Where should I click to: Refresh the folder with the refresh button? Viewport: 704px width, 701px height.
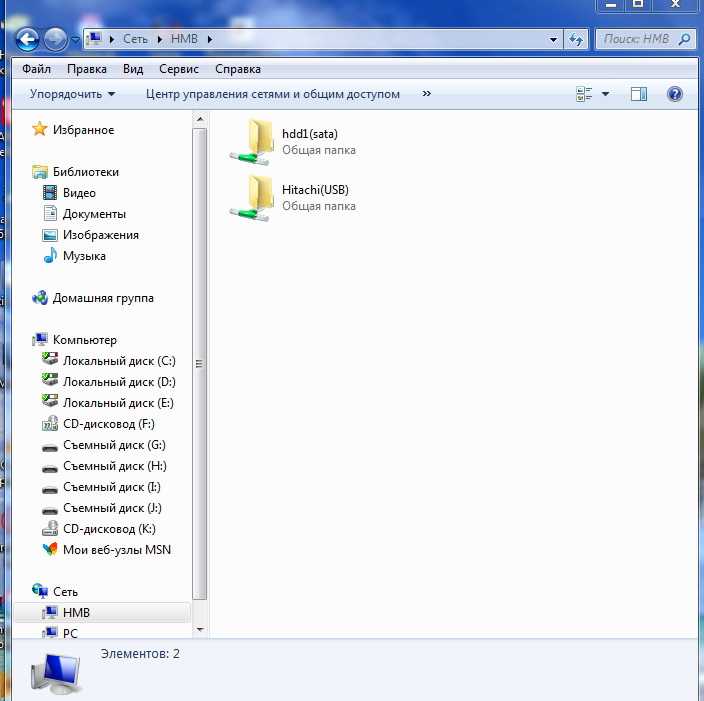coord(576,40)
